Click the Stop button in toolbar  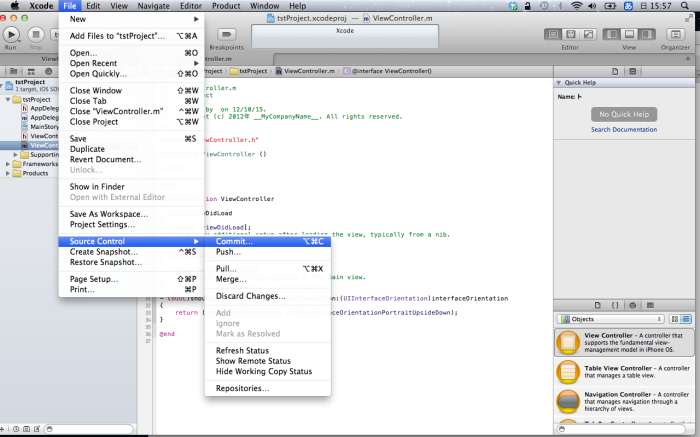coord(36,34)
